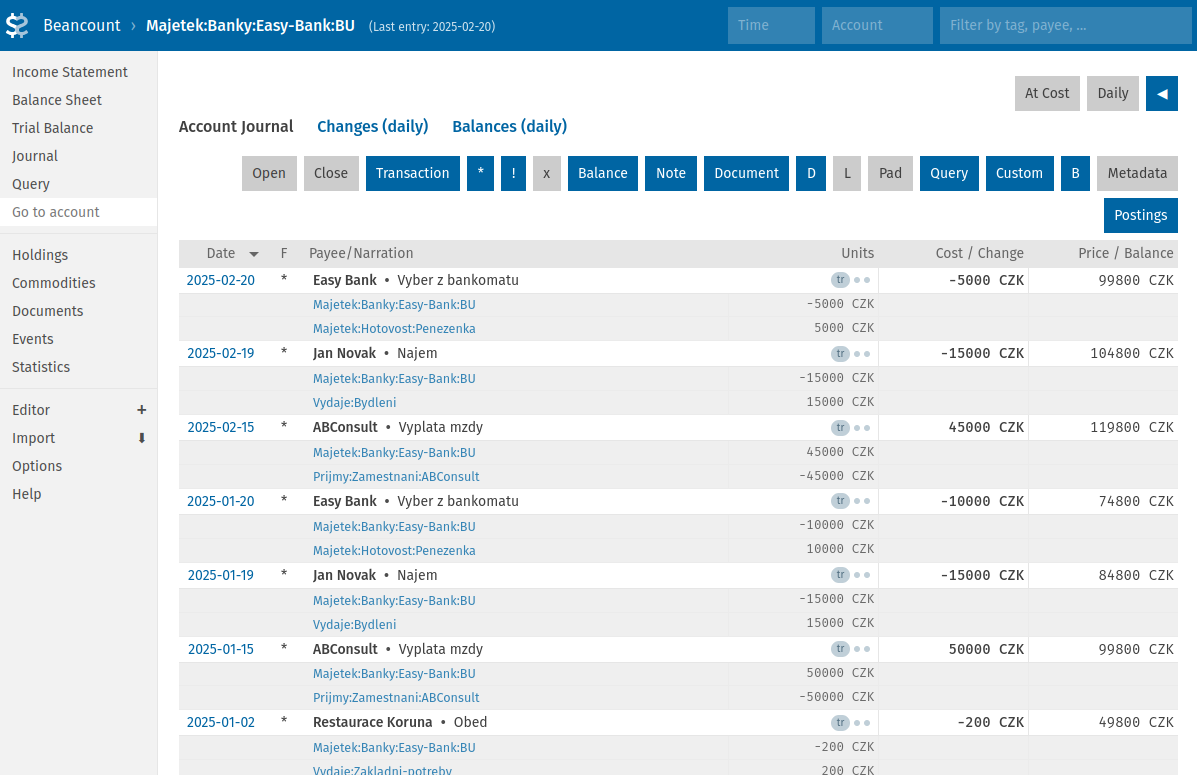Open the At Cost conversion dropdown
1197x775 pixels.
pyautogui.click(x=1047, y=93)
